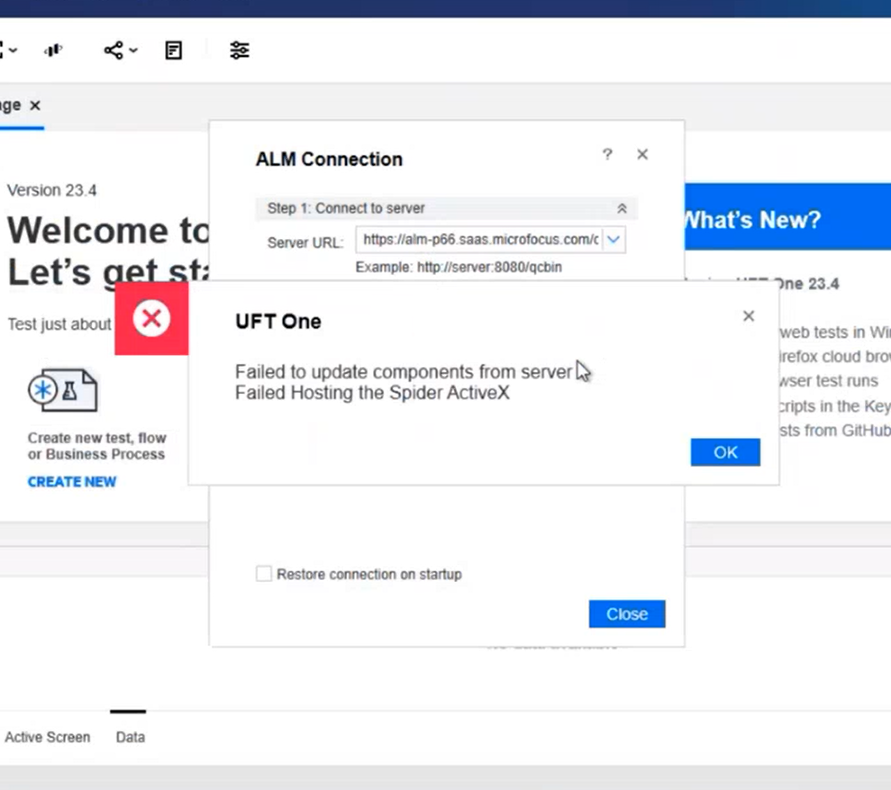Click the Close button in ALM Connection
891x790 pixels.
pyautogui.click(x=627, y=614)
